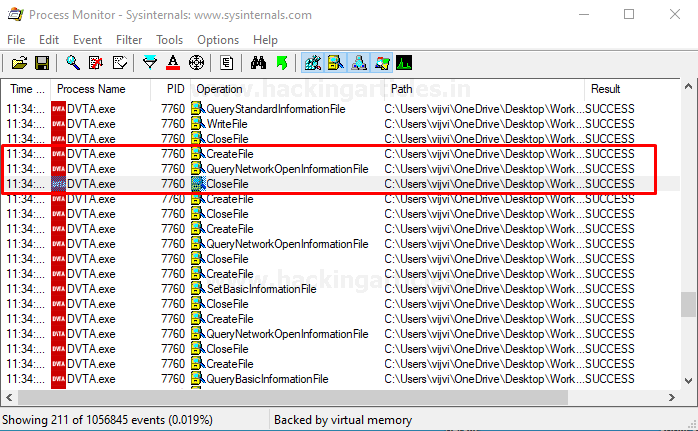The height and width of the screenshot is (431, 698).
Task: Click the horizontal scrollbar right arrow
Action: [672, 398]
